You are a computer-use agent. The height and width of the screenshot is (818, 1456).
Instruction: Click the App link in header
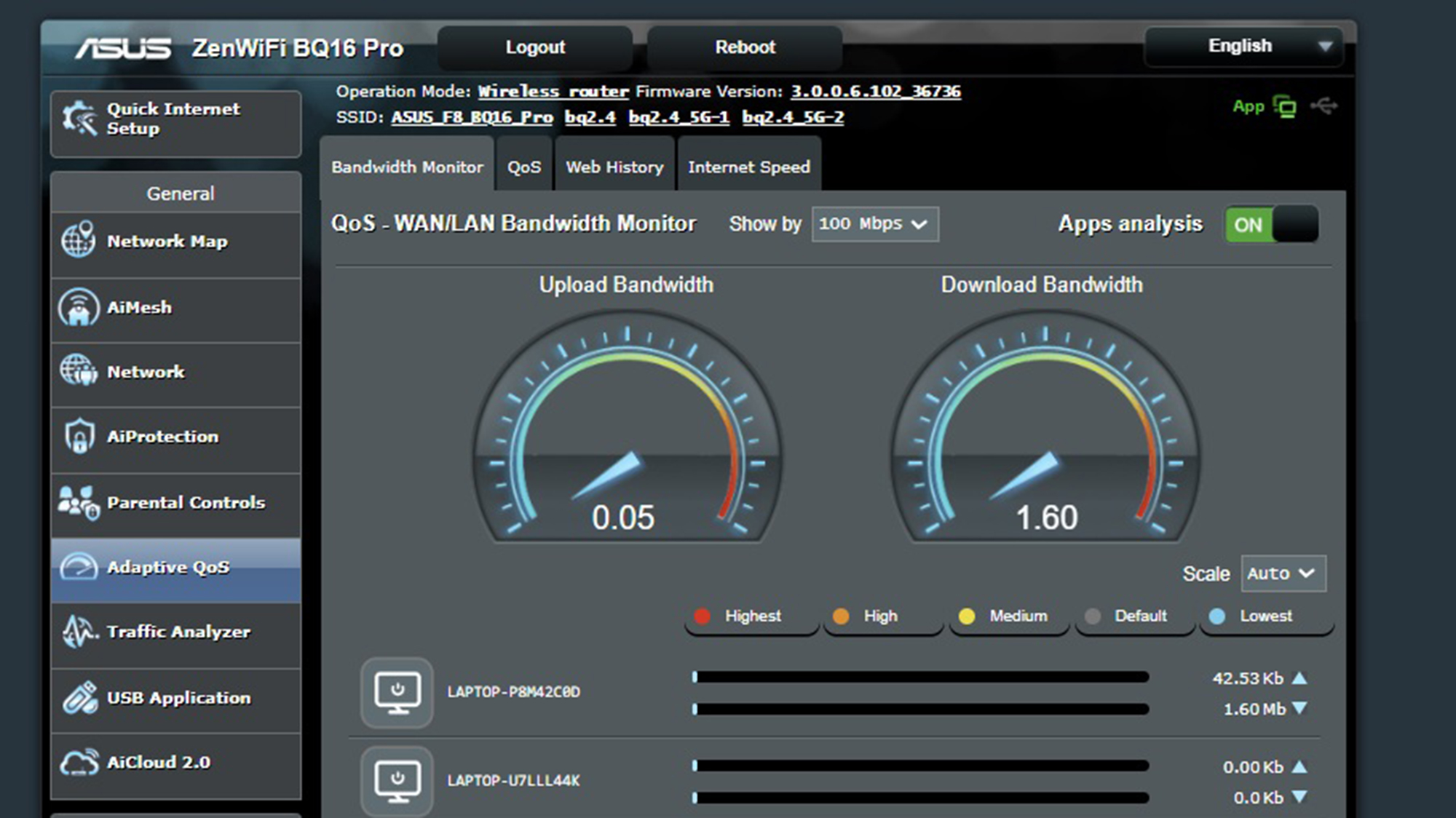(1248, 106)
